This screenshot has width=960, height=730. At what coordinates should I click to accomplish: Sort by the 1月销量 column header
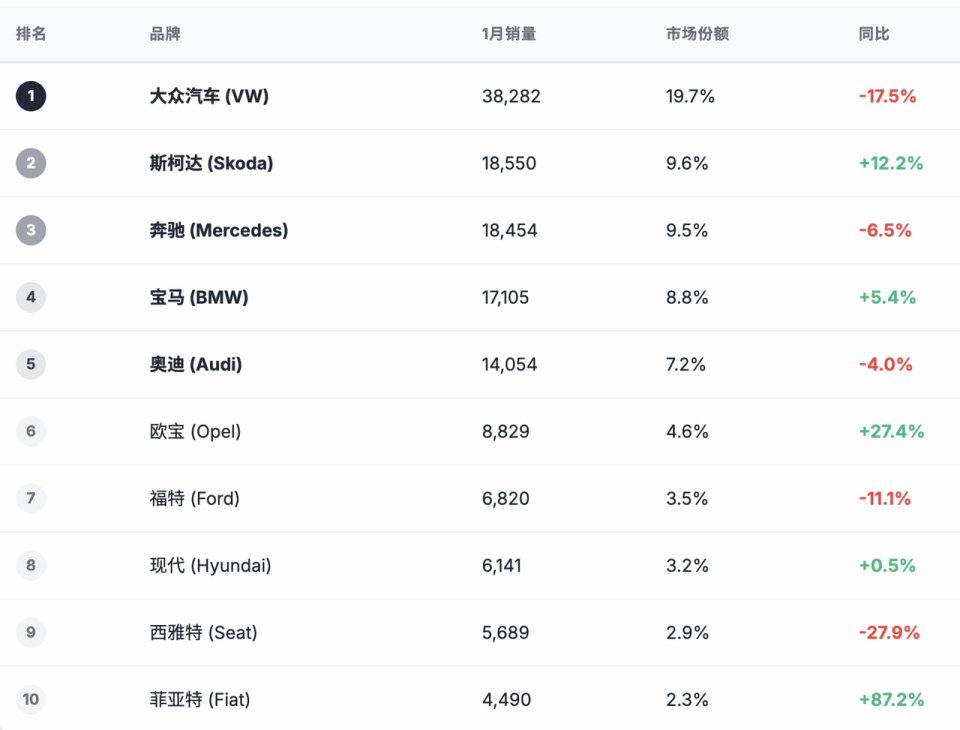508,34
